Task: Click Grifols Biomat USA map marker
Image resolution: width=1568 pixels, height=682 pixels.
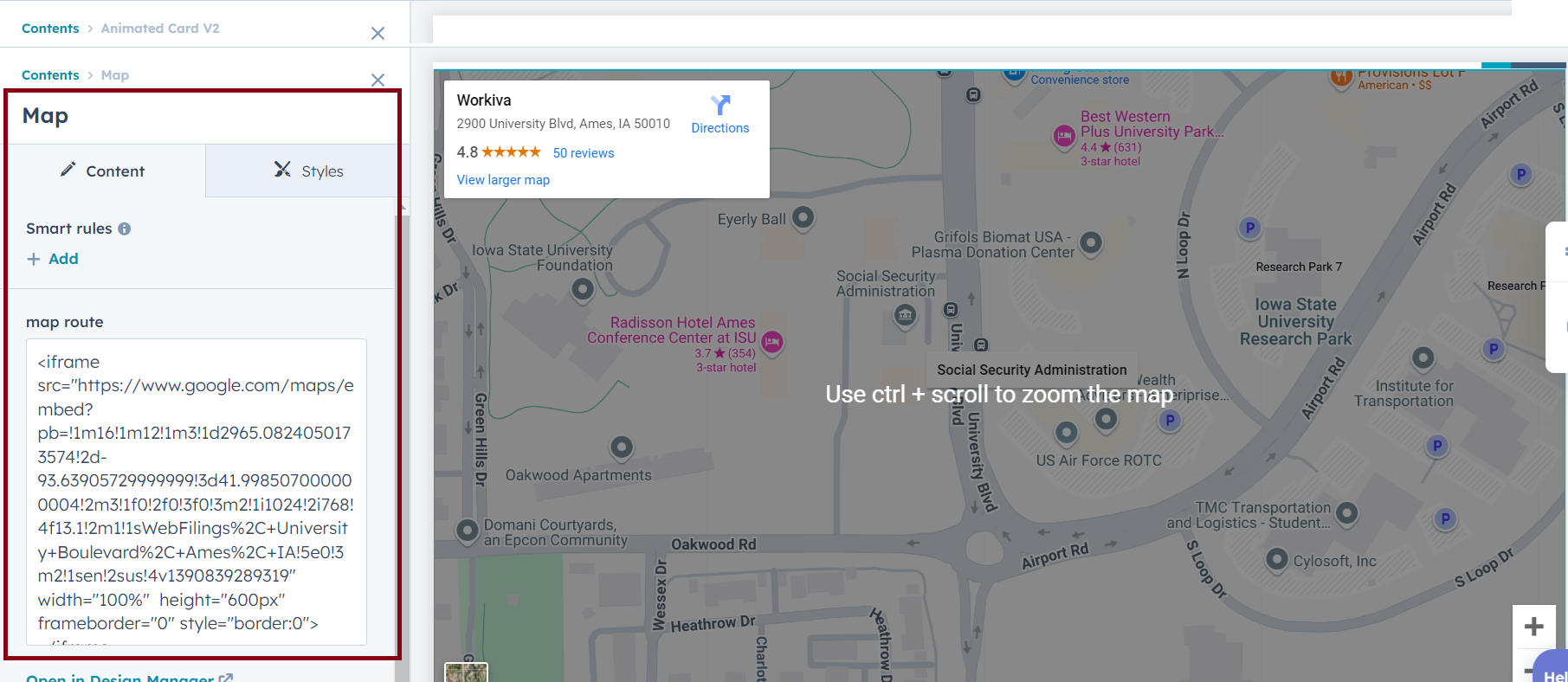Action: coord(1091,243)
